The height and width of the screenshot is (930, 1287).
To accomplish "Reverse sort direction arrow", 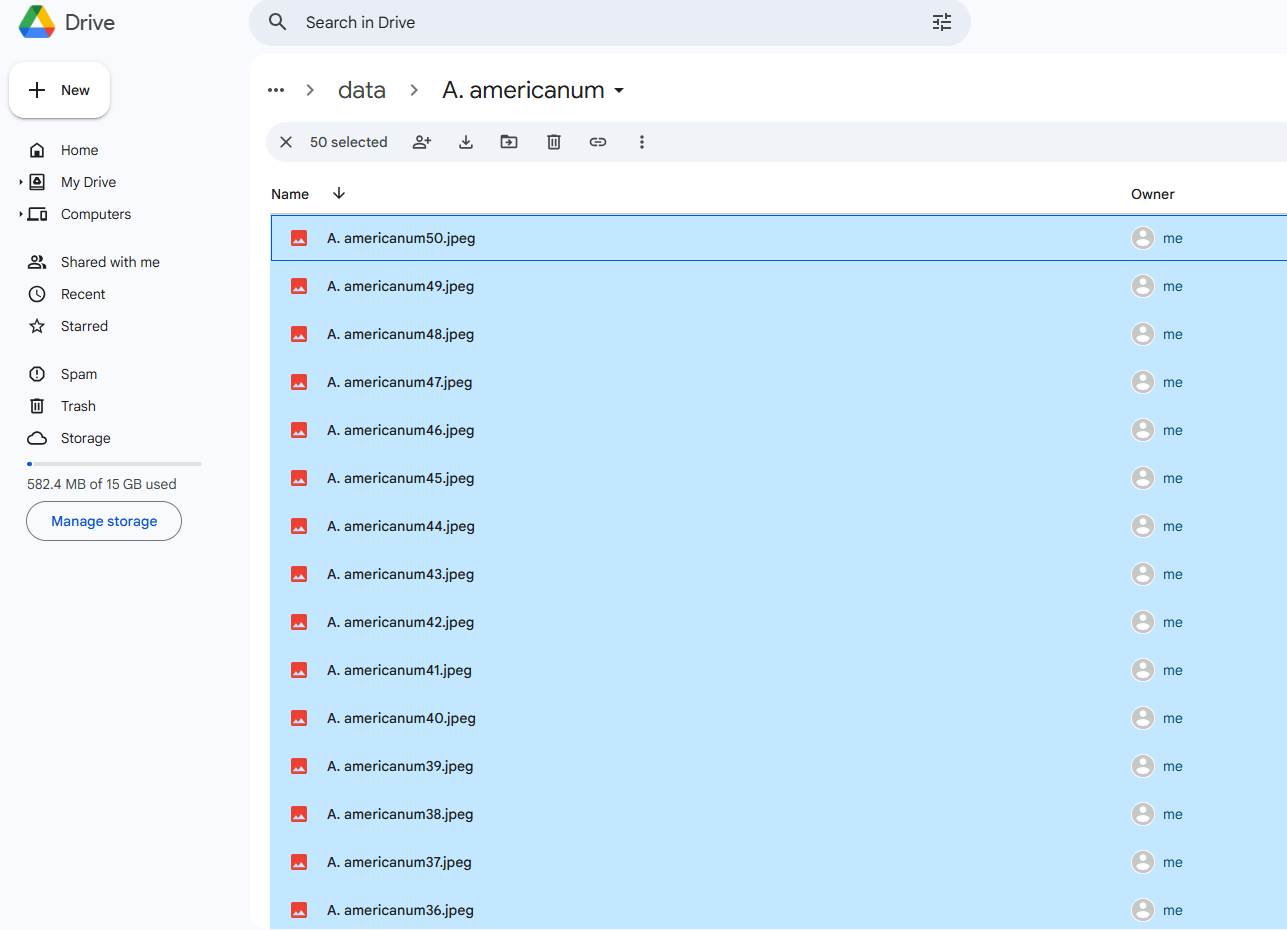I will (339, 193).
